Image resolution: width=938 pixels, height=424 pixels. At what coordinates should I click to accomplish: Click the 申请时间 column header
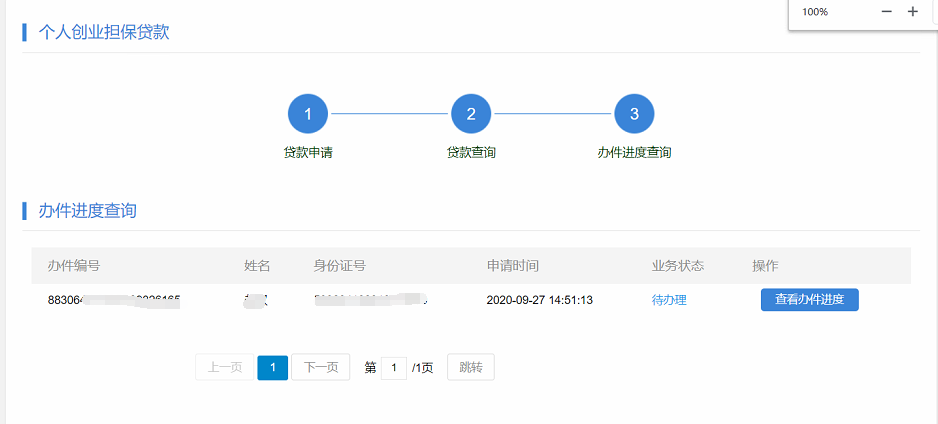click(513, 266)
